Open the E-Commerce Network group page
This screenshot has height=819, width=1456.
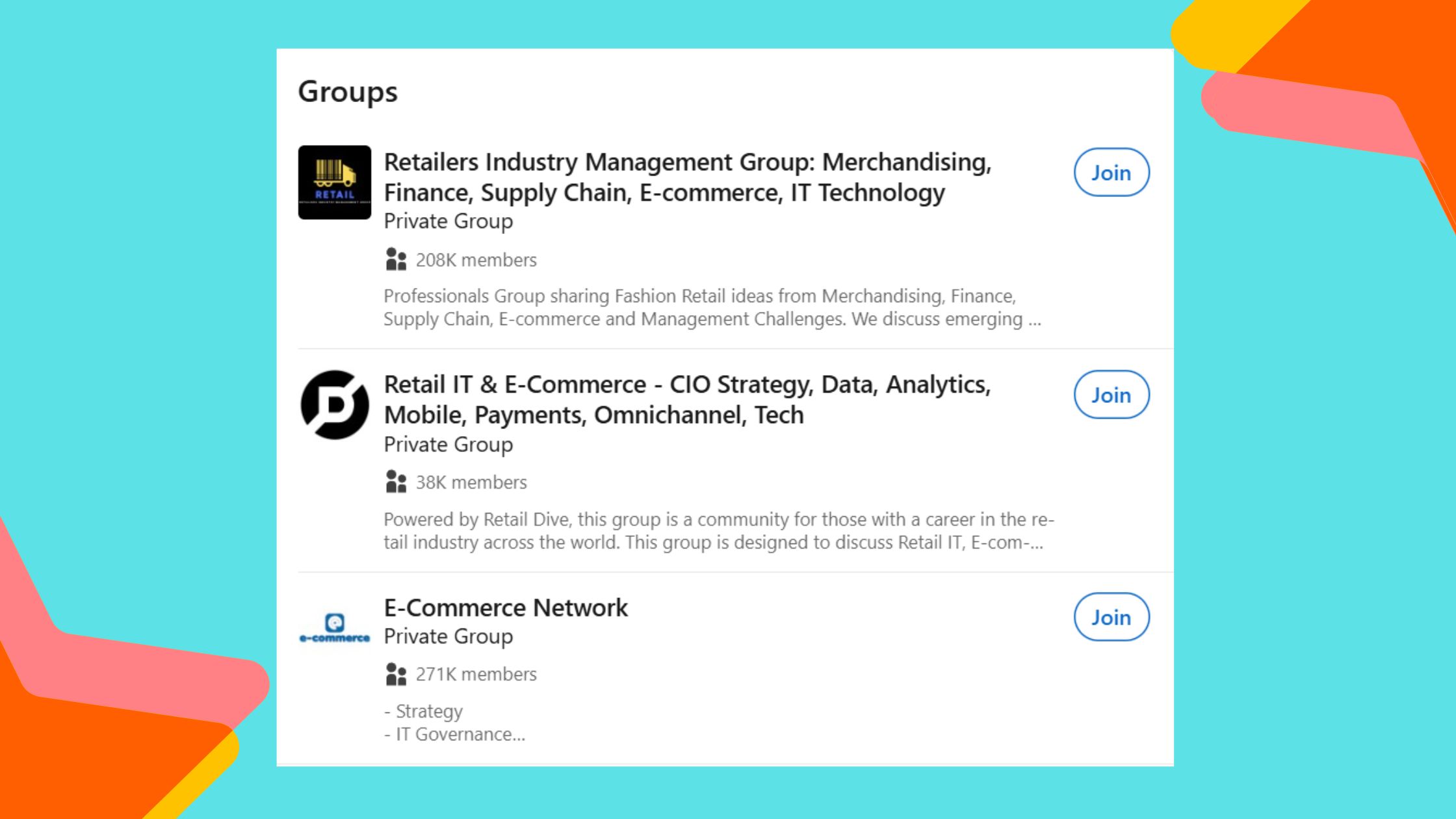(506, 607)
